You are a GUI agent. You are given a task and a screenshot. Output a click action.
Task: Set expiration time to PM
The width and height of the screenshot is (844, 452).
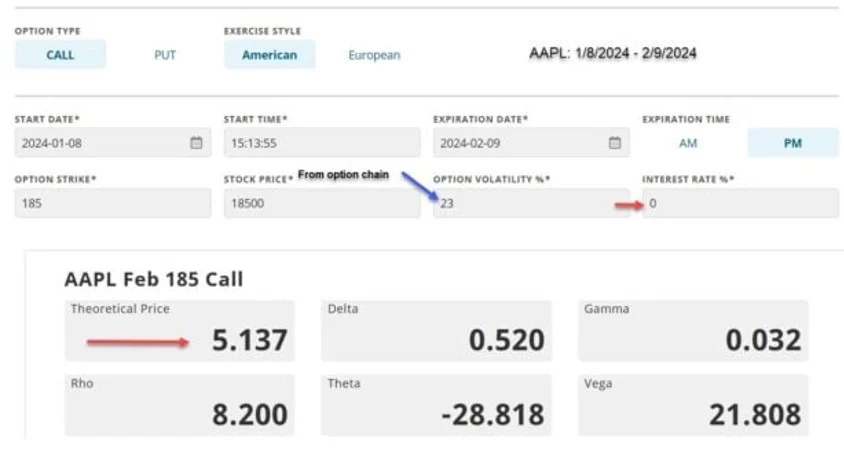[793, 143]
